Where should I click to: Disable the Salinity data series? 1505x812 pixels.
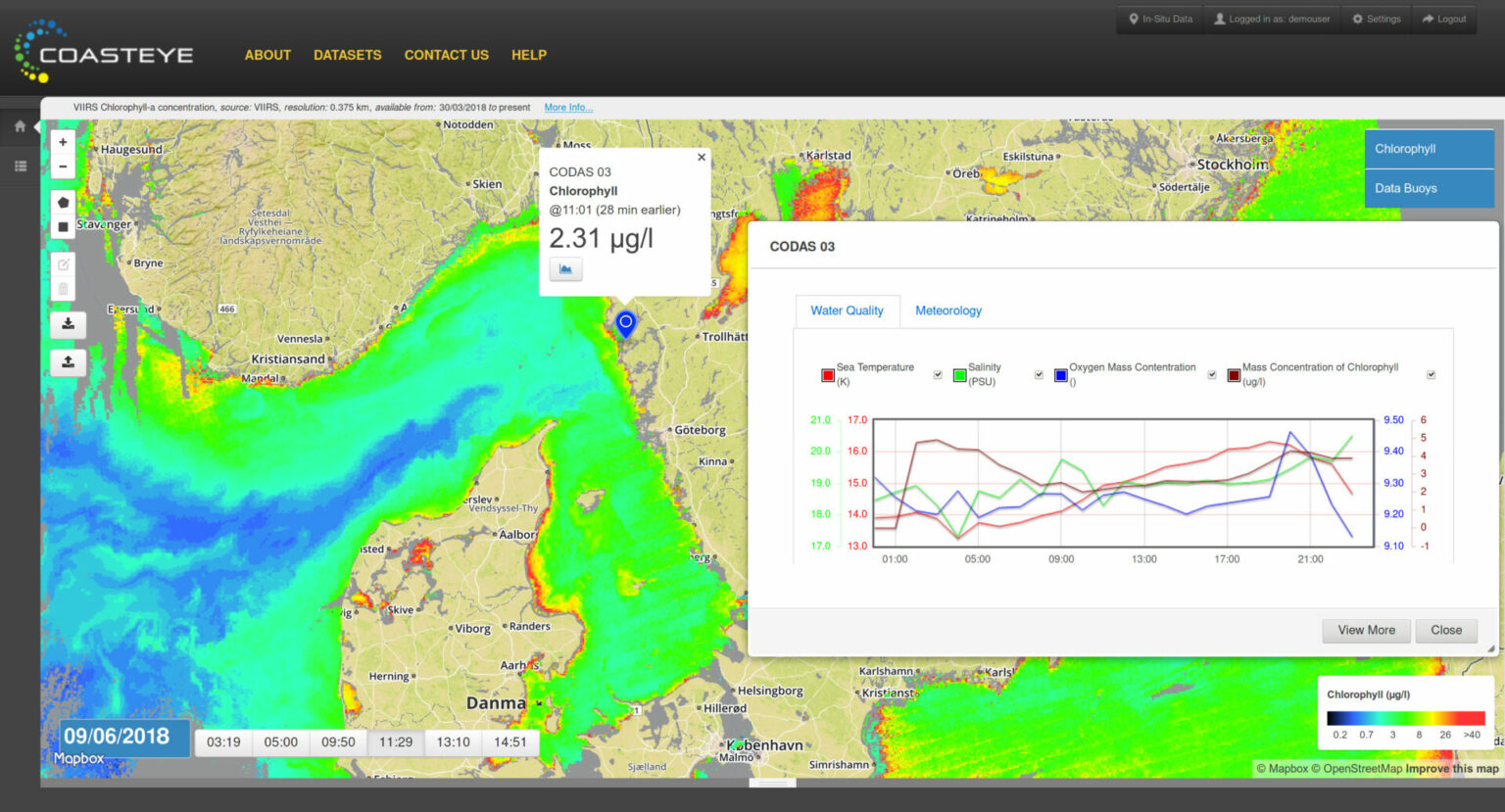tap(1038, 374)
